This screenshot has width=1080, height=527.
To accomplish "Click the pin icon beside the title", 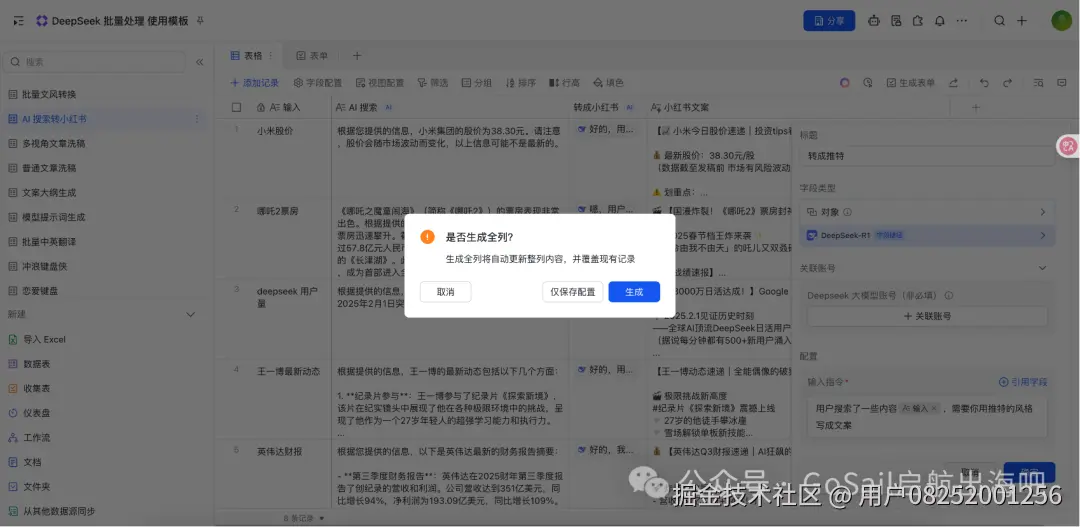I will point(200,21).
